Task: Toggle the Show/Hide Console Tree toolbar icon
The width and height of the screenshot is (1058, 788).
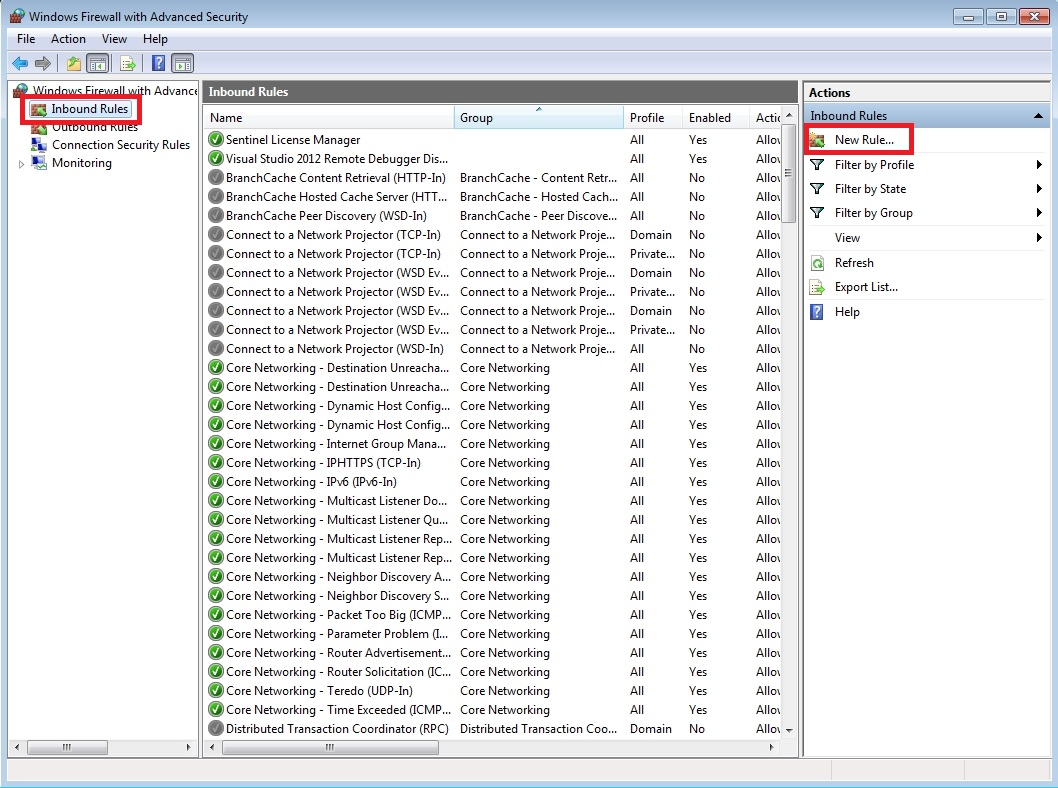Action: coord(98,64)
